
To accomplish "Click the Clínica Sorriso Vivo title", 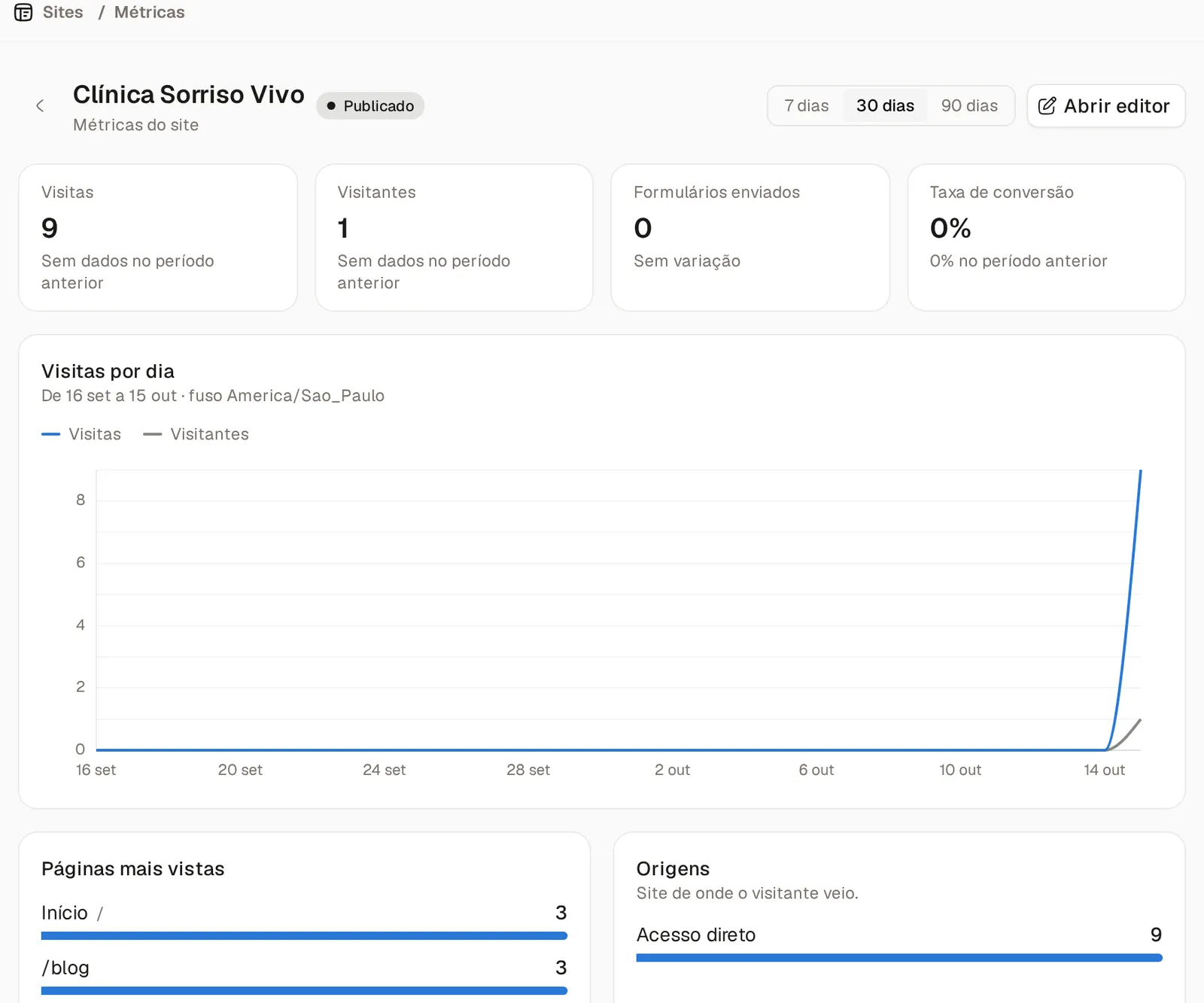I will pos(189,95).
